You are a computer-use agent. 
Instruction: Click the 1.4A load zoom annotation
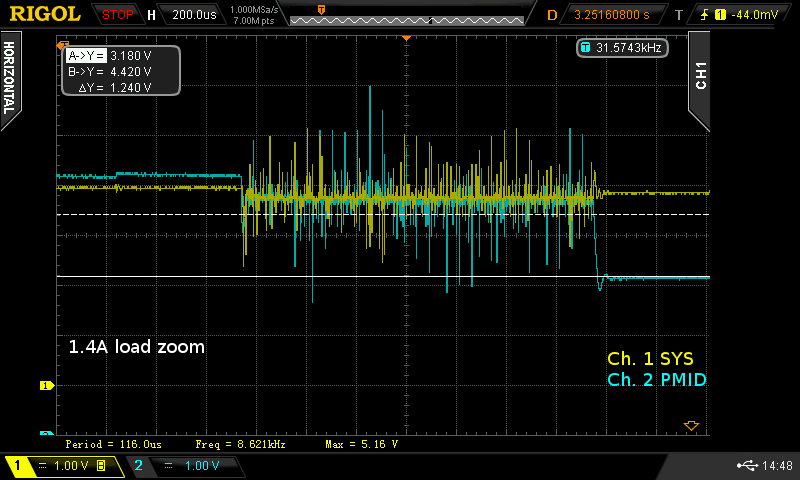(x=136, y=347)
